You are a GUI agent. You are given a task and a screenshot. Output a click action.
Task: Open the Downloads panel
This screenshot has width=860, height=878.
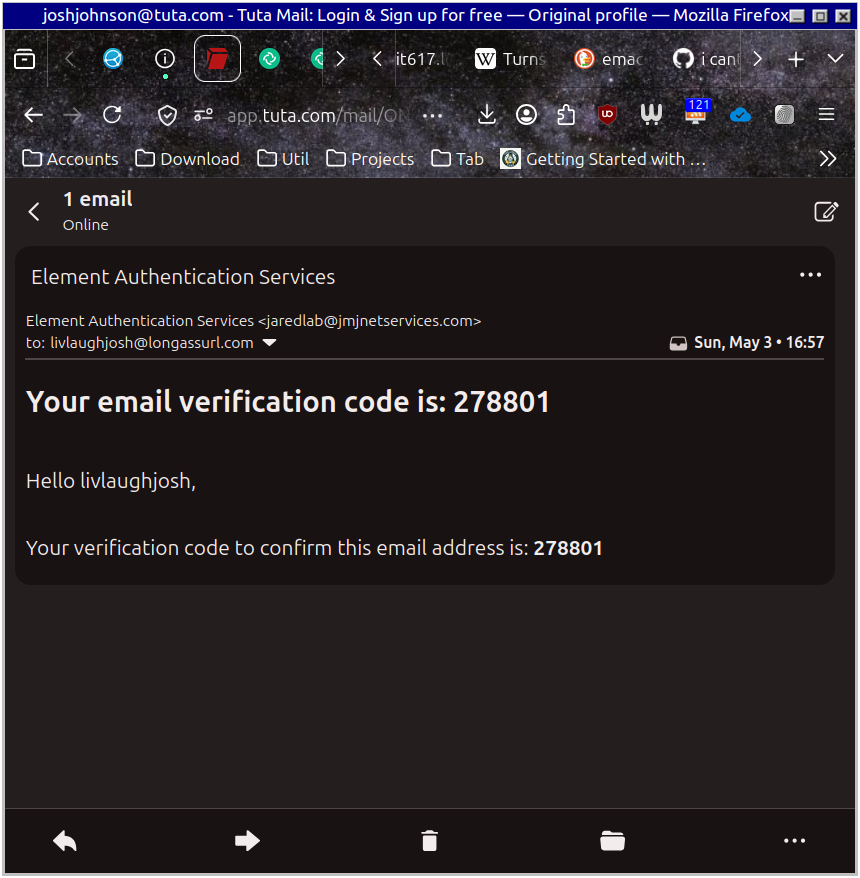tap(487, 115)
